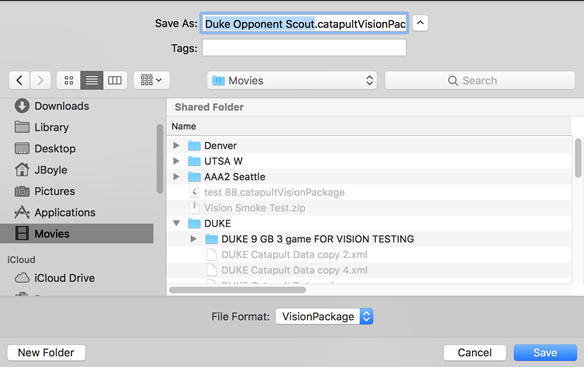Open Downloads in the sidebar
Viewport: 584px width, 367px height.
[x=52, y=106]
